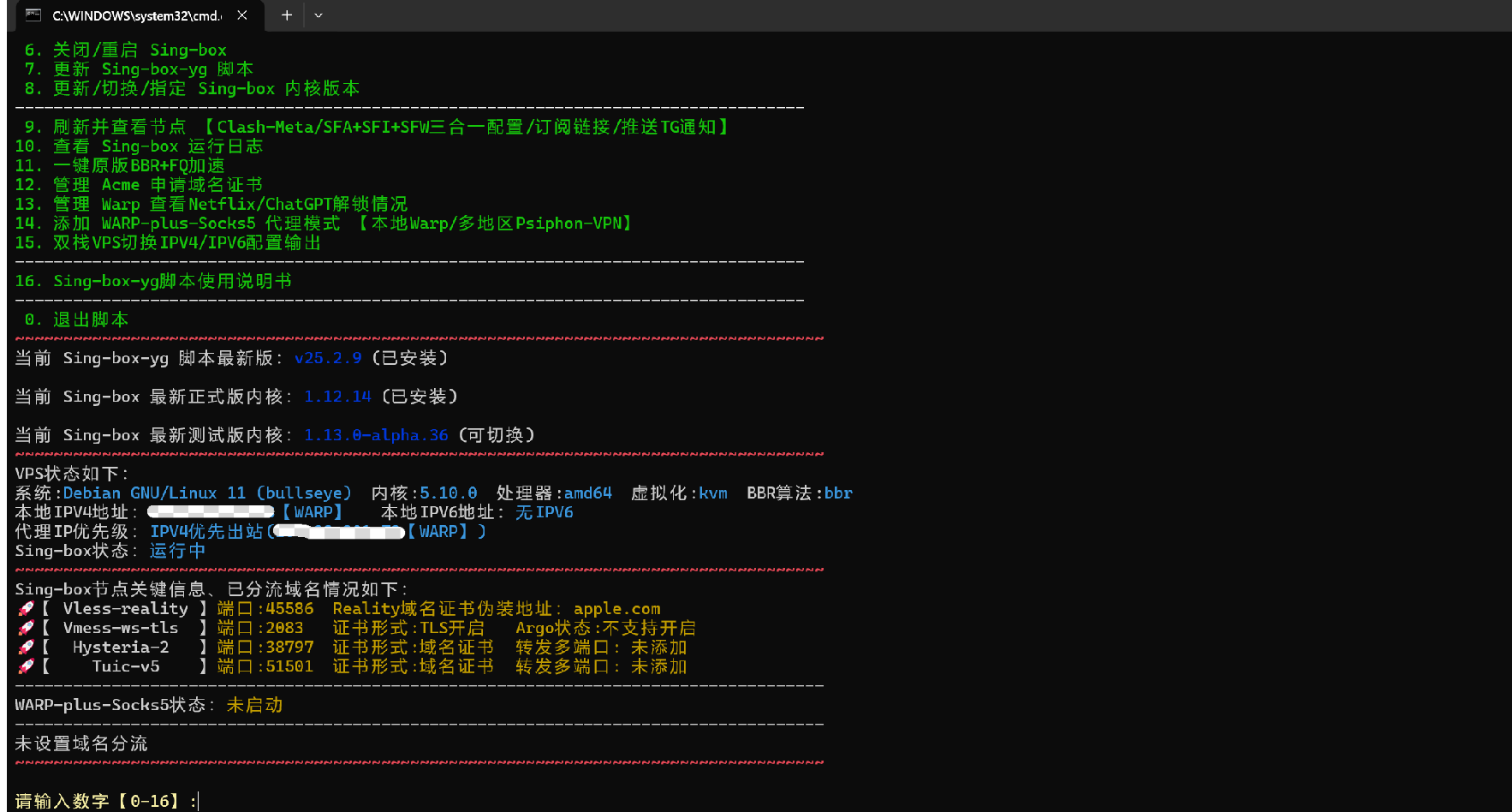Screen dimensions: 1512x812
Task: Click the rocket icon beside Hysteria-2
Action: tap(26, 648)
